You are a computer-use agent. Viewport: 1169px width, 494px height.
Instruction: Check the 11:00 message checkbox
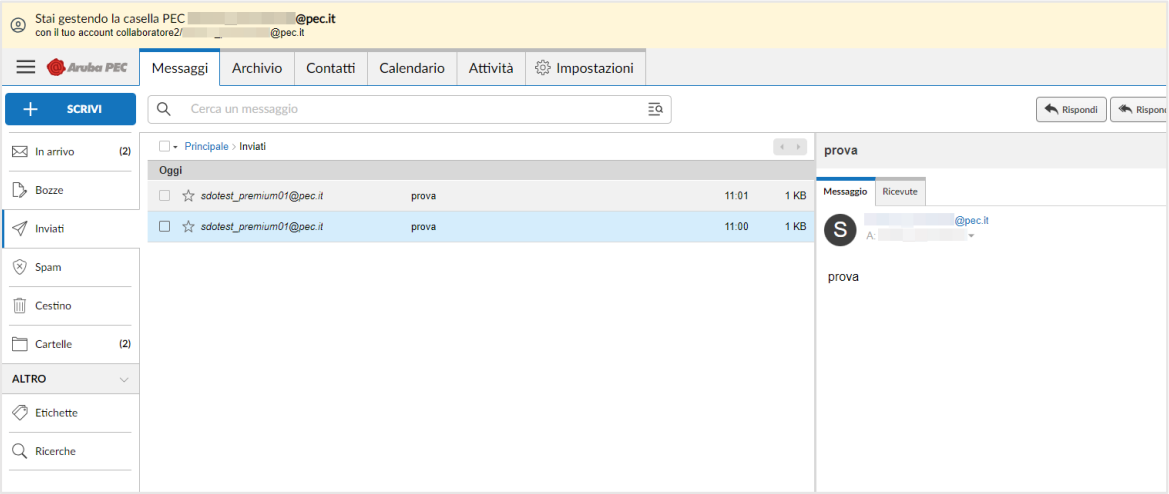165,227
